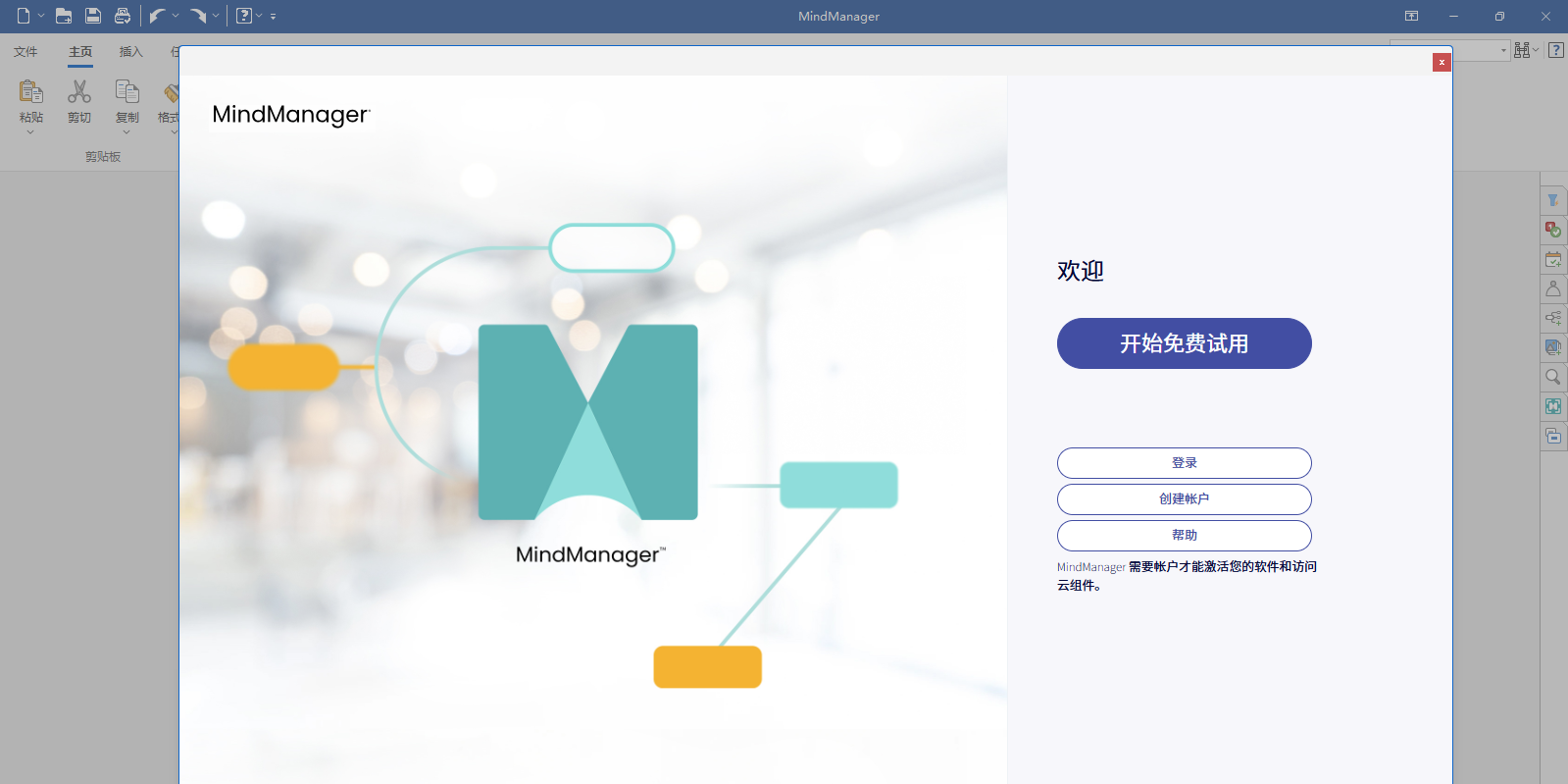This screenshot has width=1568, height=784.
Task: Click the Print icon in the title bar
Action: click(123, 16)
